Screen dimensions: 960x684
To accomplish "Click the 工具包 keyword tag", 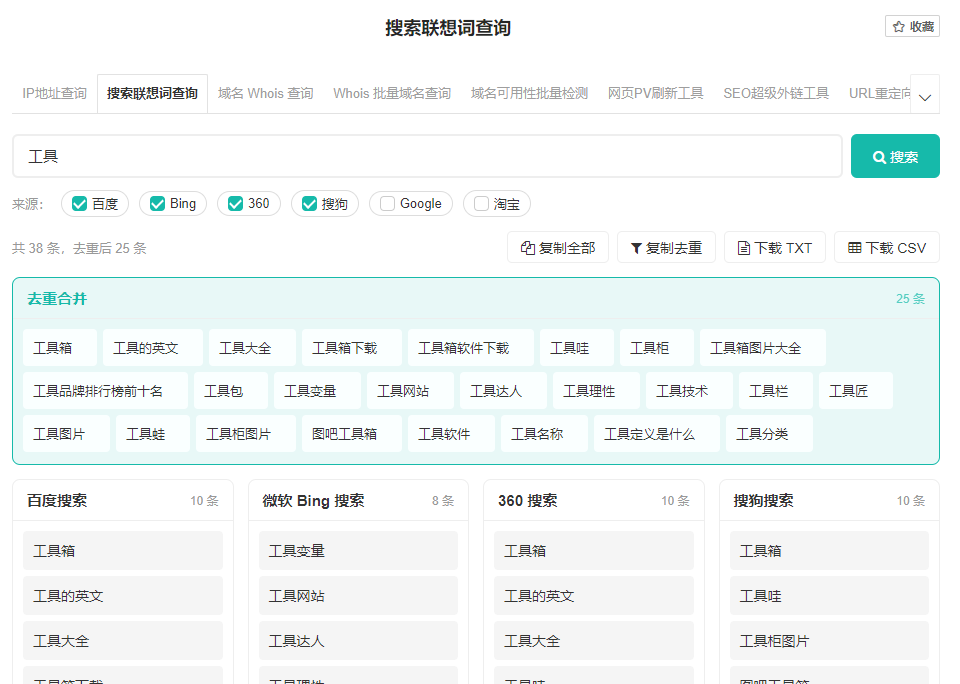I will pos(231,391).
